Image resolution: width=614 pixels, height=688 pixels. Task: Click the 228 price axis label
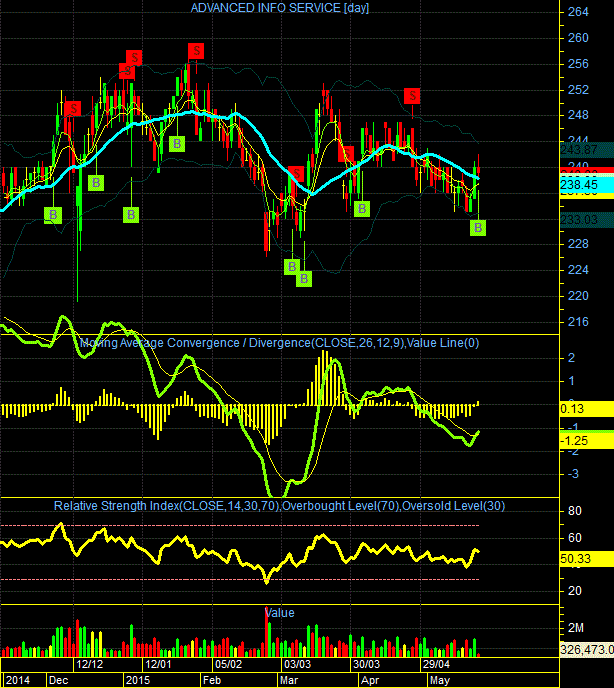coord(578,244)
